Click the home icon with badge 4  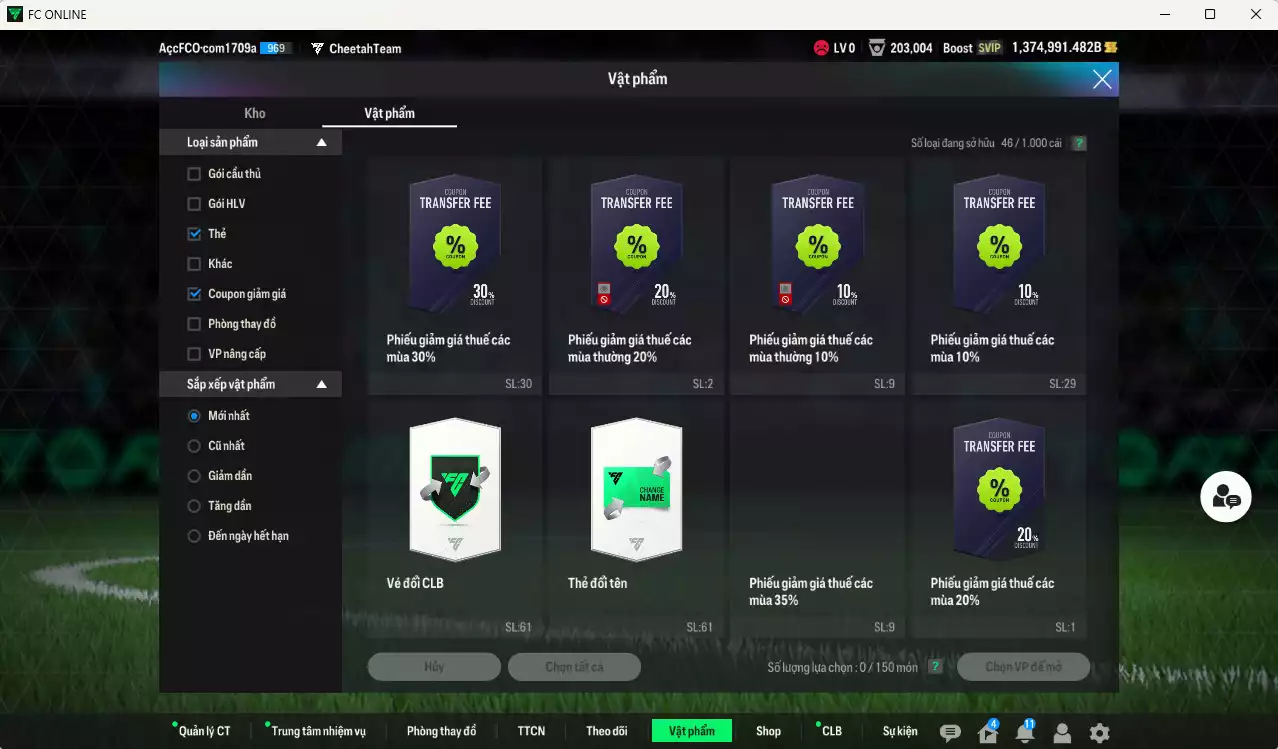[x=988, y=733]
